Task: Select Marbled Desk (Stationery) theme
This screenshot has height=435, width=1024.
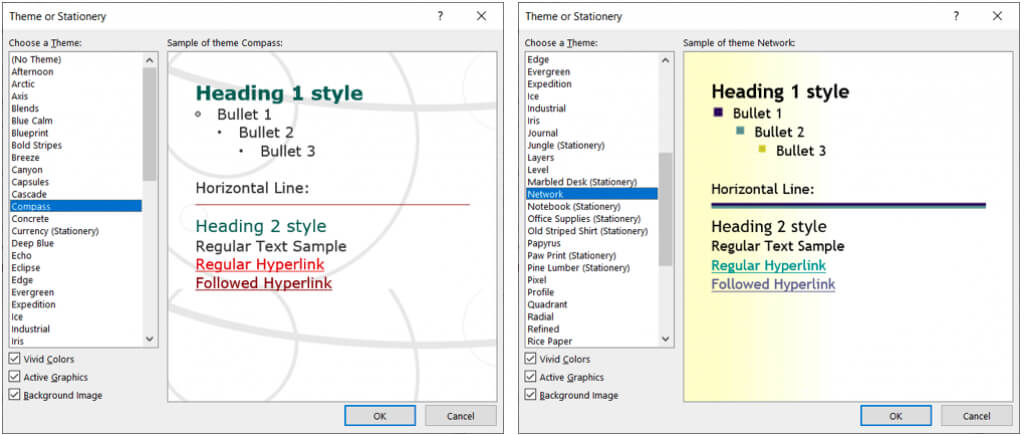Action: tap(581, 182)
